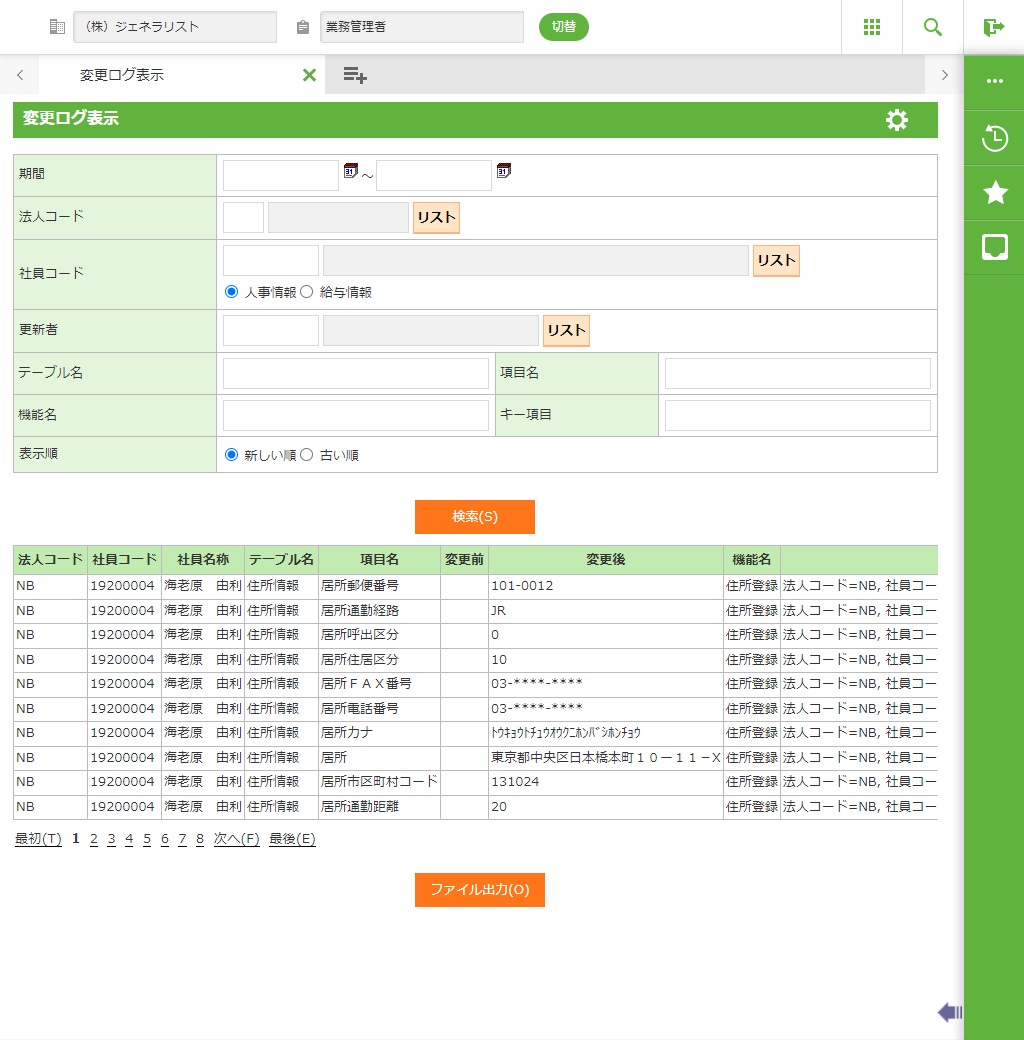Click the 検索(S) button
The width and height of the screenshot is (1024, 1040).
[475, 517]
